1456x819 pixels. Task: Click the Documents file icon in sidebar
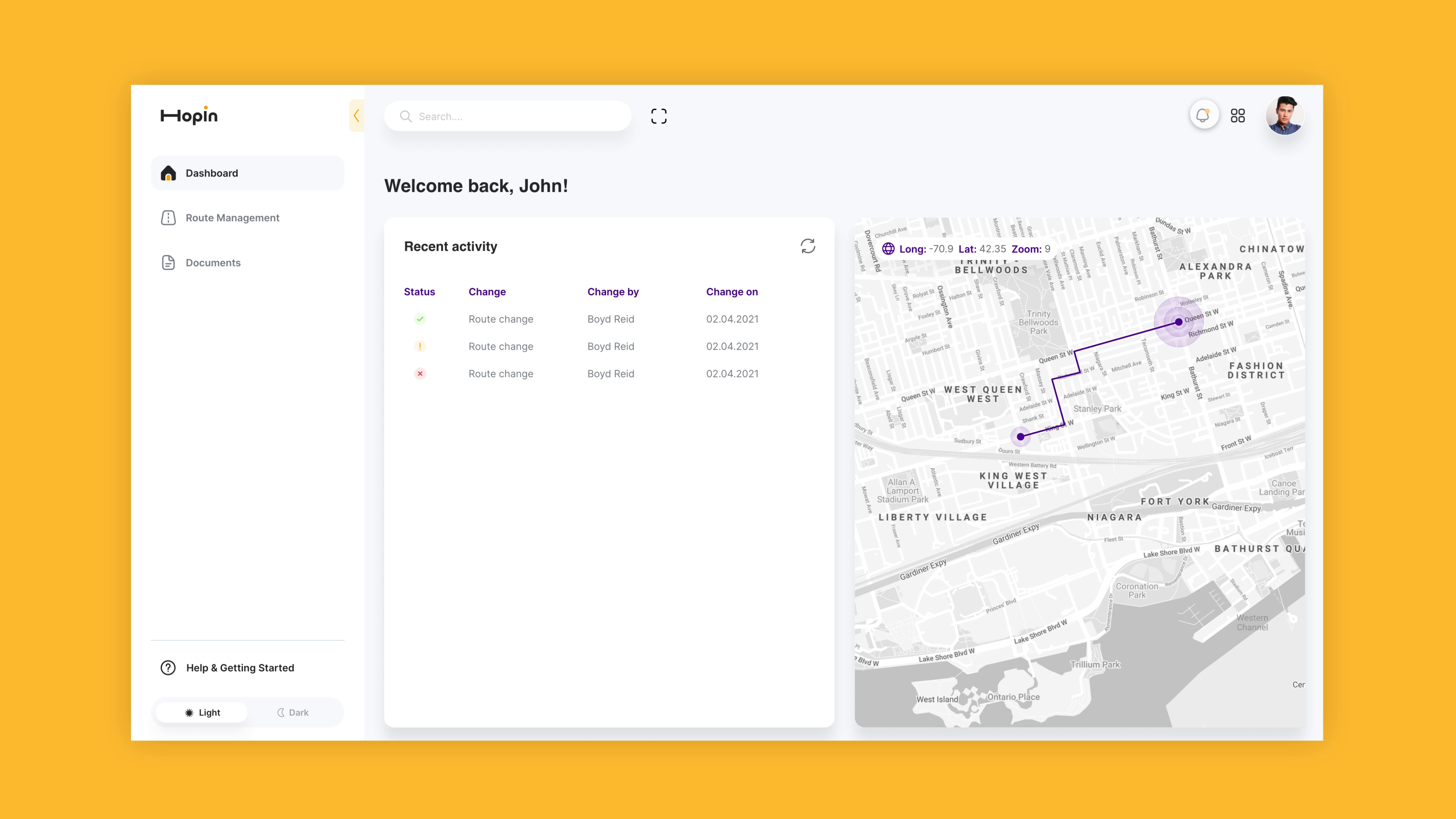[168, 262]
